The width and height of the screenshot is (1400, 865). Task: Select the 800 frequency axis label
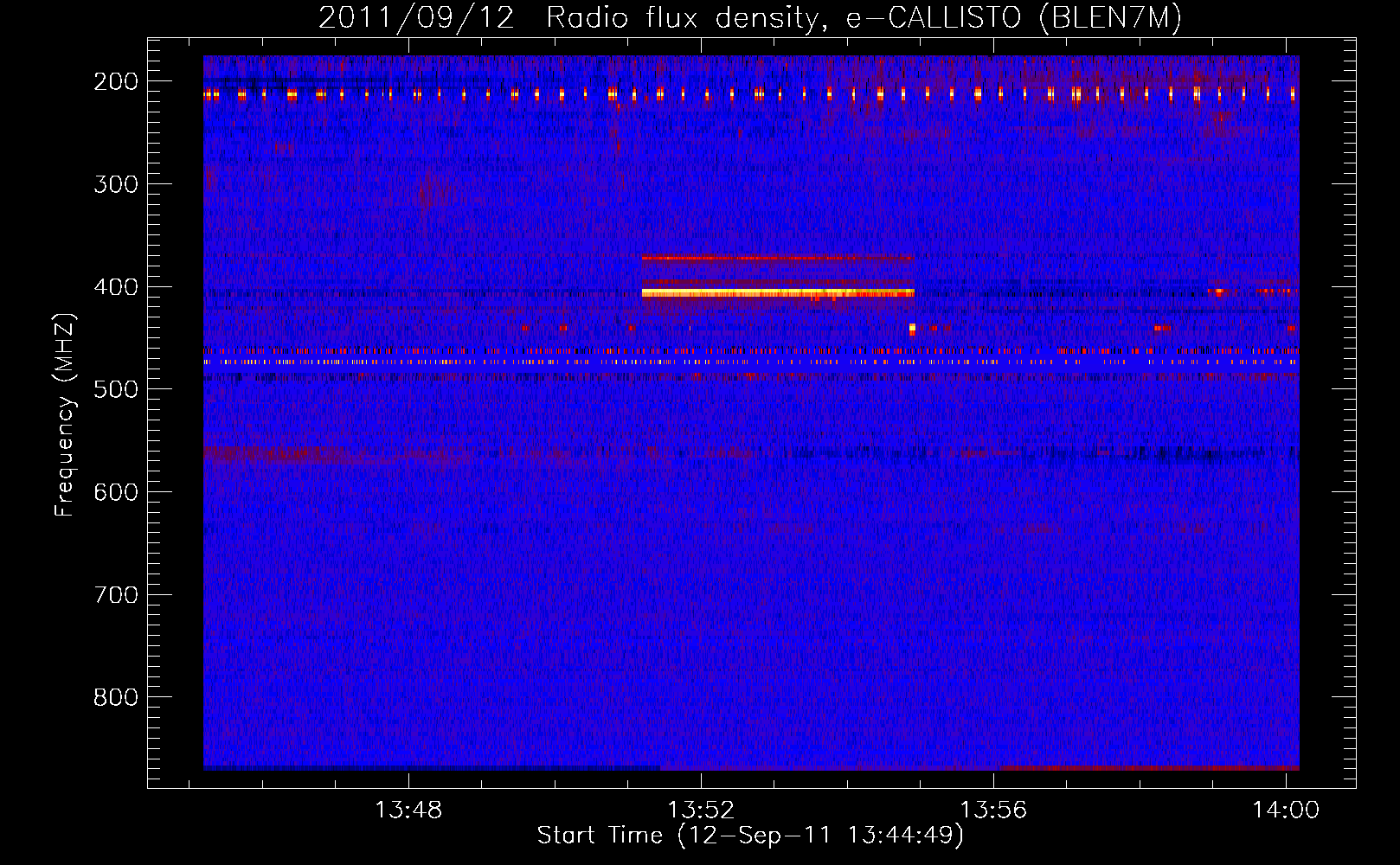(115, 697)
